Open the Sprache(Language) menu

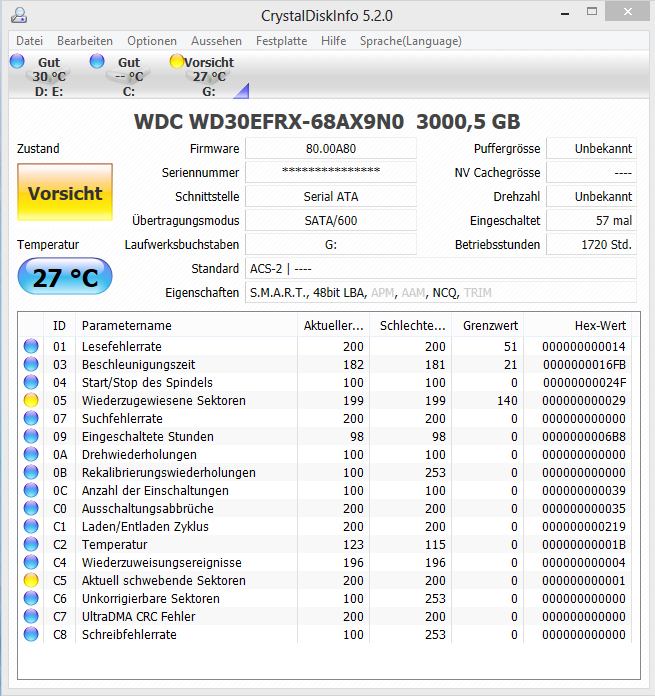pos(410,41)
